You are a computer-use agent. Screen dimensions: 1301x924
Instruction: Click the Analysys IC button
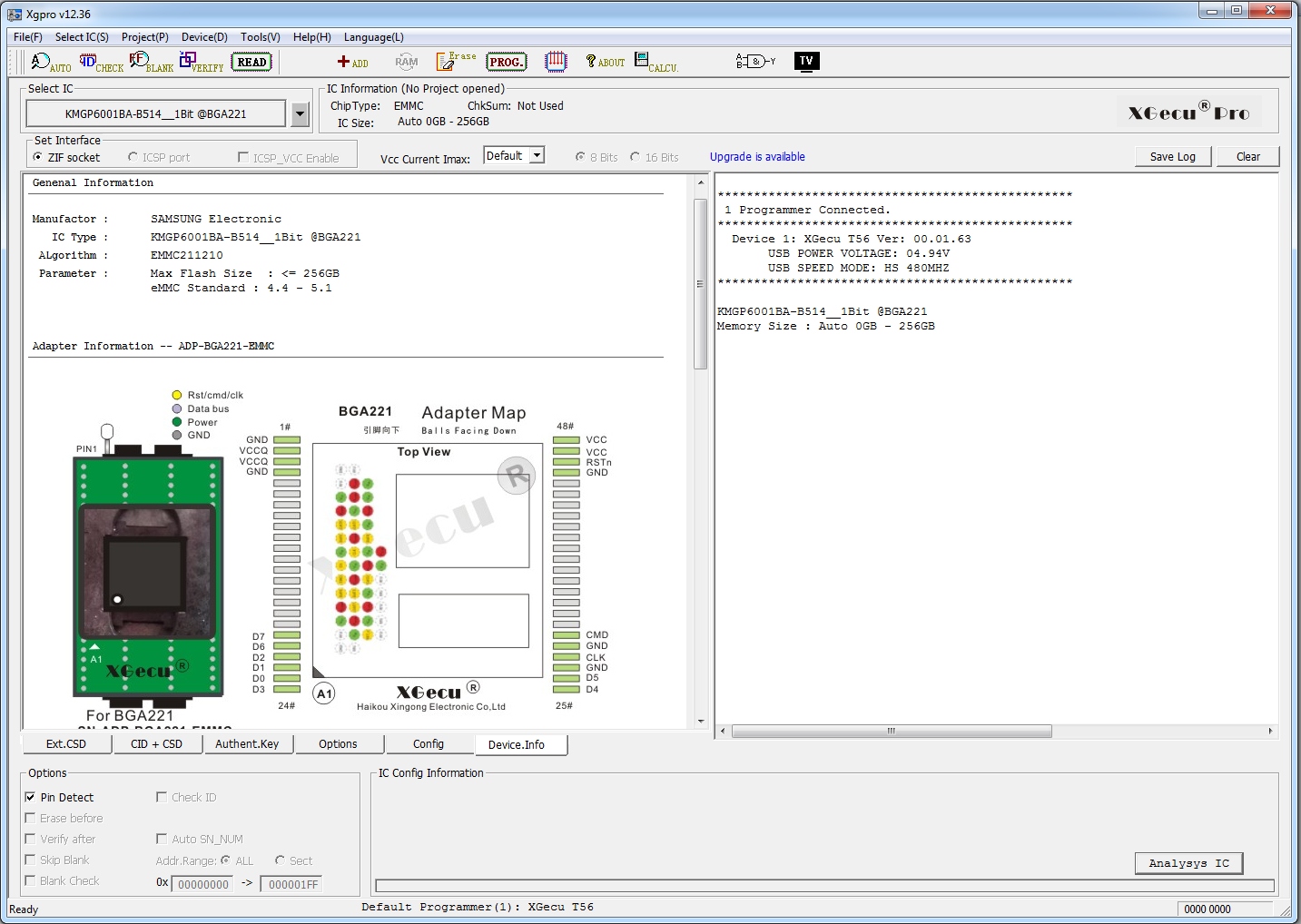click(1188, 863)
